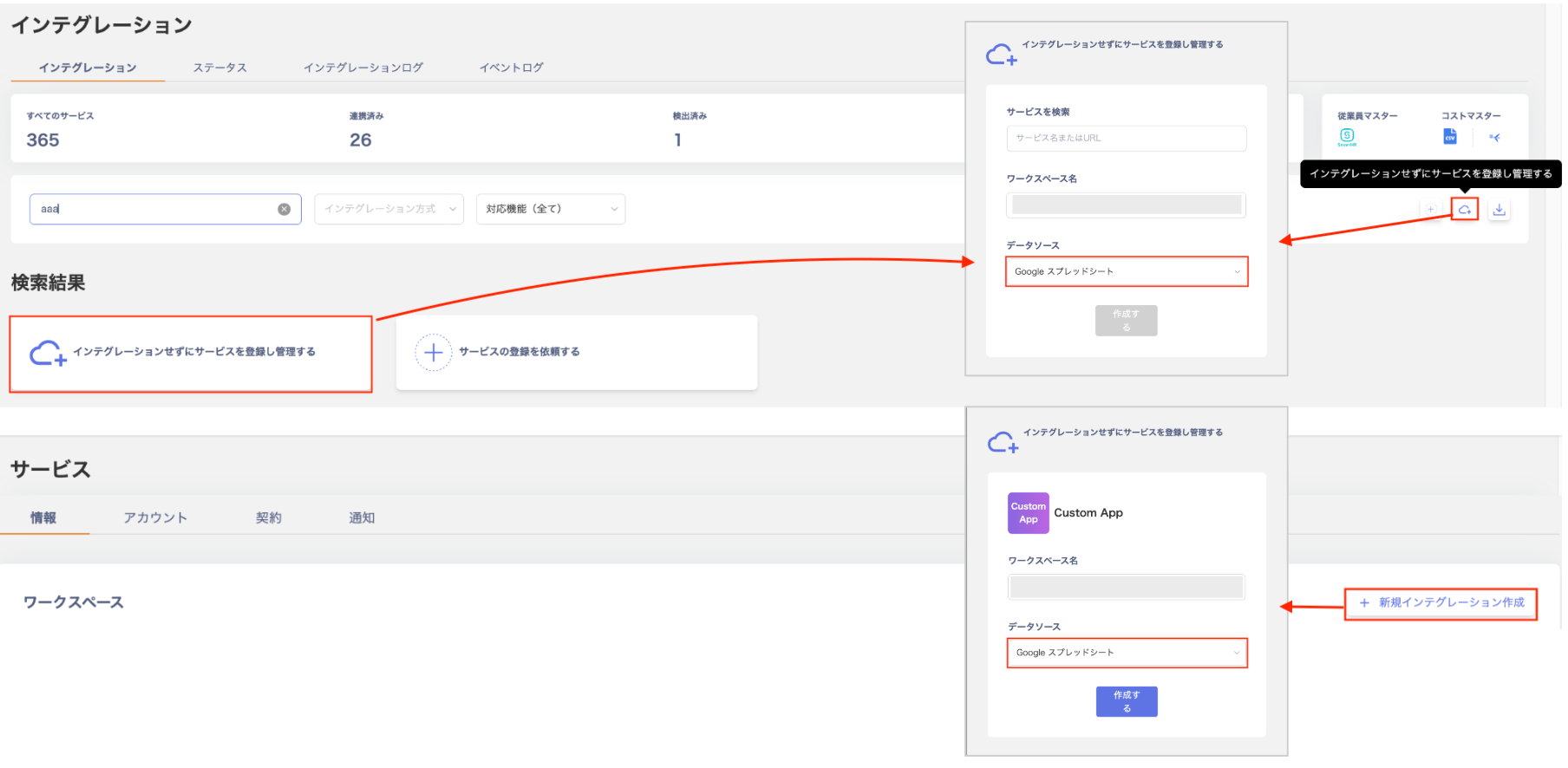This screenshot has height=768, width=1568.
Task: Click ワークスペース名 field in the Custom App panel
Action: 1127,587
